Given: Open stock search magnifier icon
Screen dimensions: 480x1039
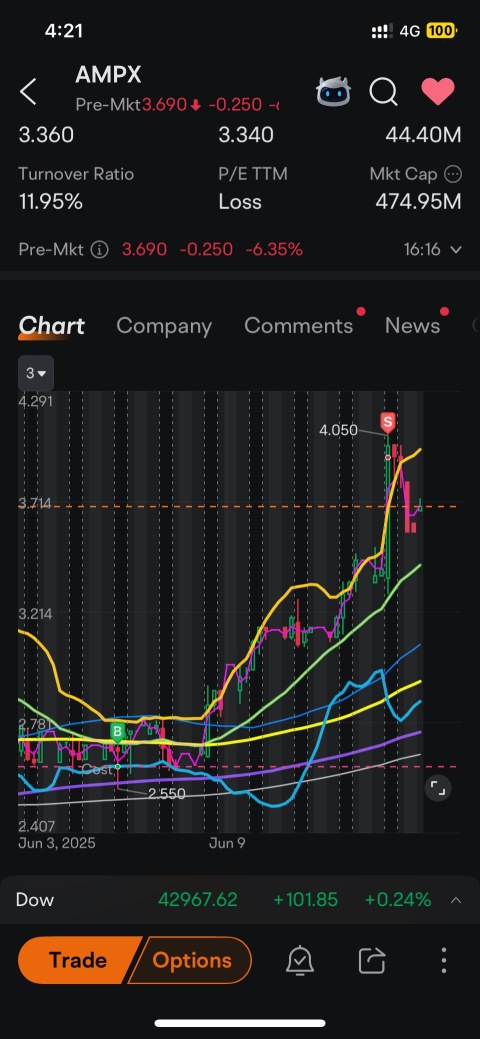Looking at the screenshot, I should 383,92.
